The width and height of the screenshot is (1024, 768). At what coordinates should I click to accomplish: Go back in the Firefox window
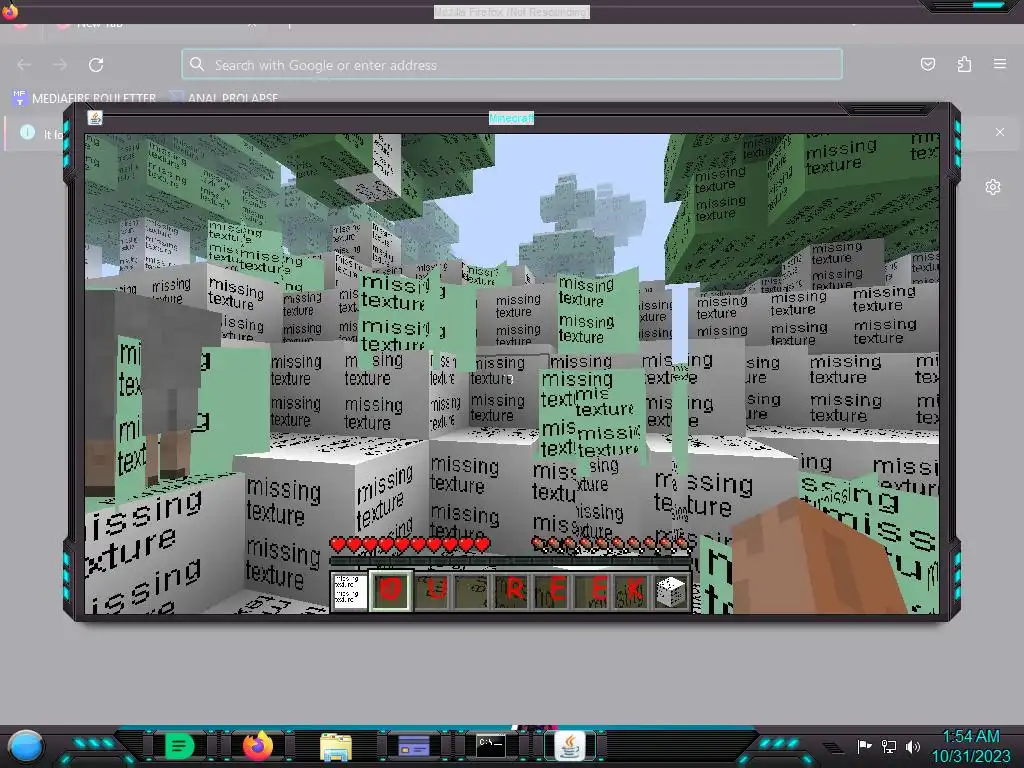24,65
